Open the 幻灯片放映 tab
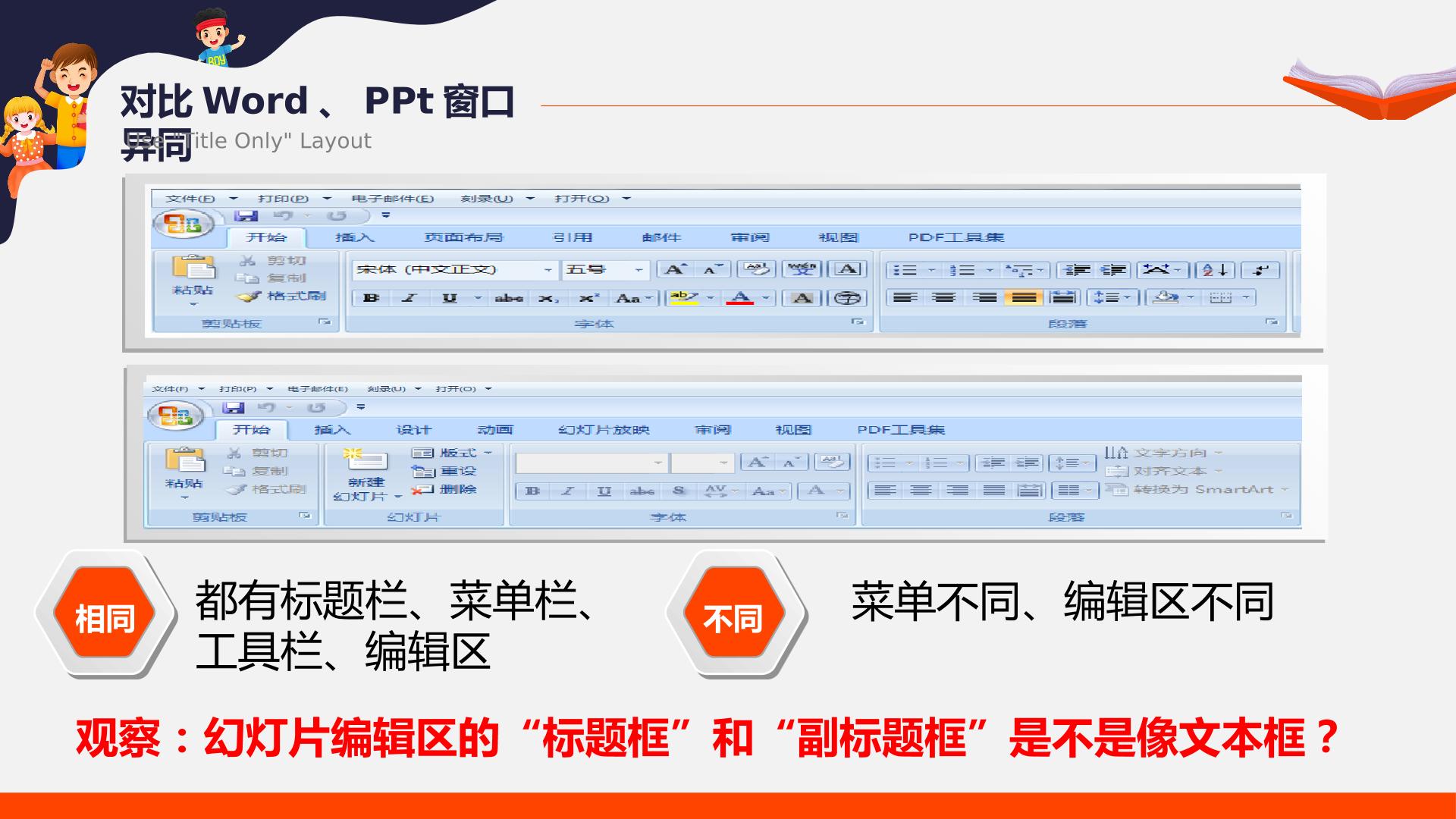Screen dimensions: 1456x819 (604, 430)
